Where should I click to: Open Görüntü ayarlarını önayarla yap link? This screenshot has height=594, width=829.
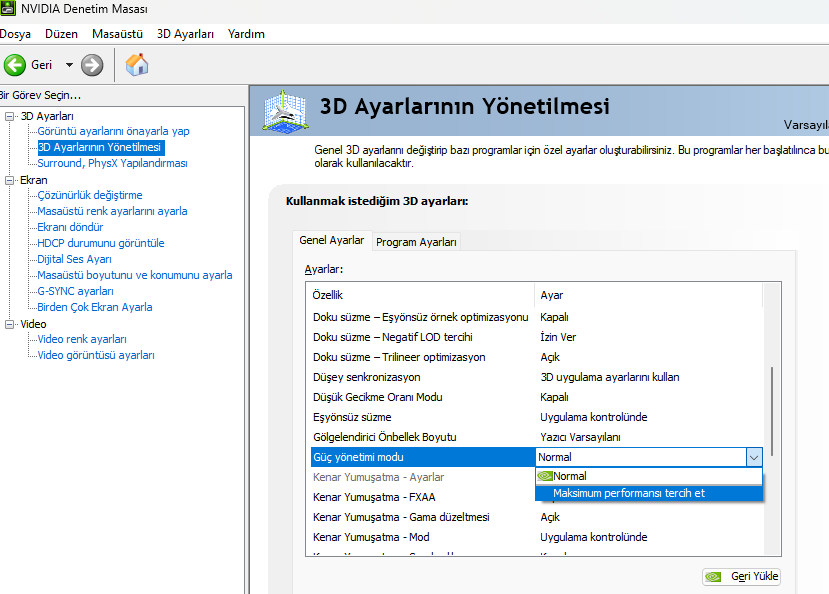(x=113, y=131)
